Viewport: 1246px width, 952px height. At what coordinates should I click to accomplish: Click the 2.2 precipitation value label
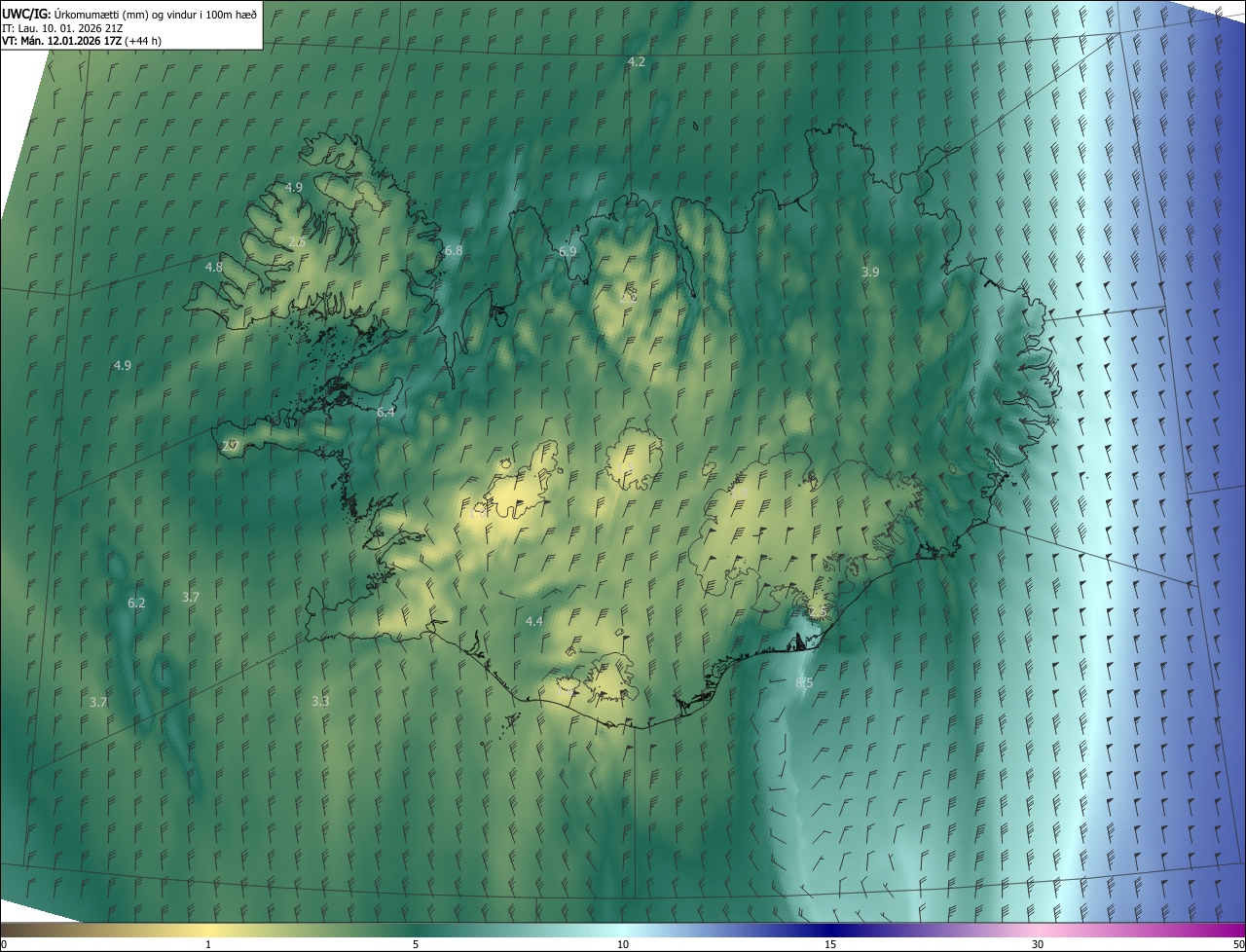[629, 297]
